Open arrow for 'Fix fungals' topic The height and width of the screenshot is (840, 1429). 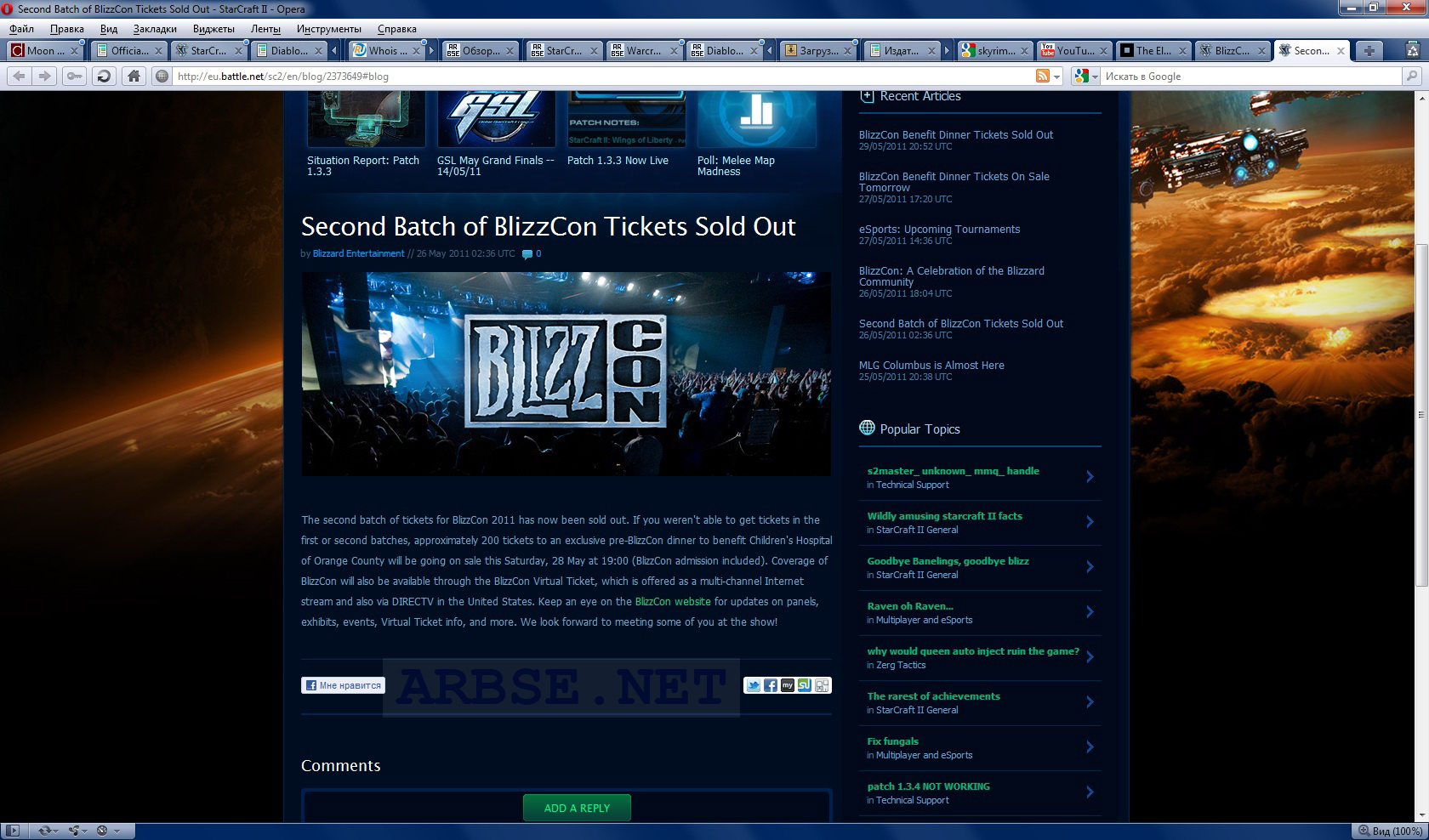pyautogui.click(x=1090, y=747)
